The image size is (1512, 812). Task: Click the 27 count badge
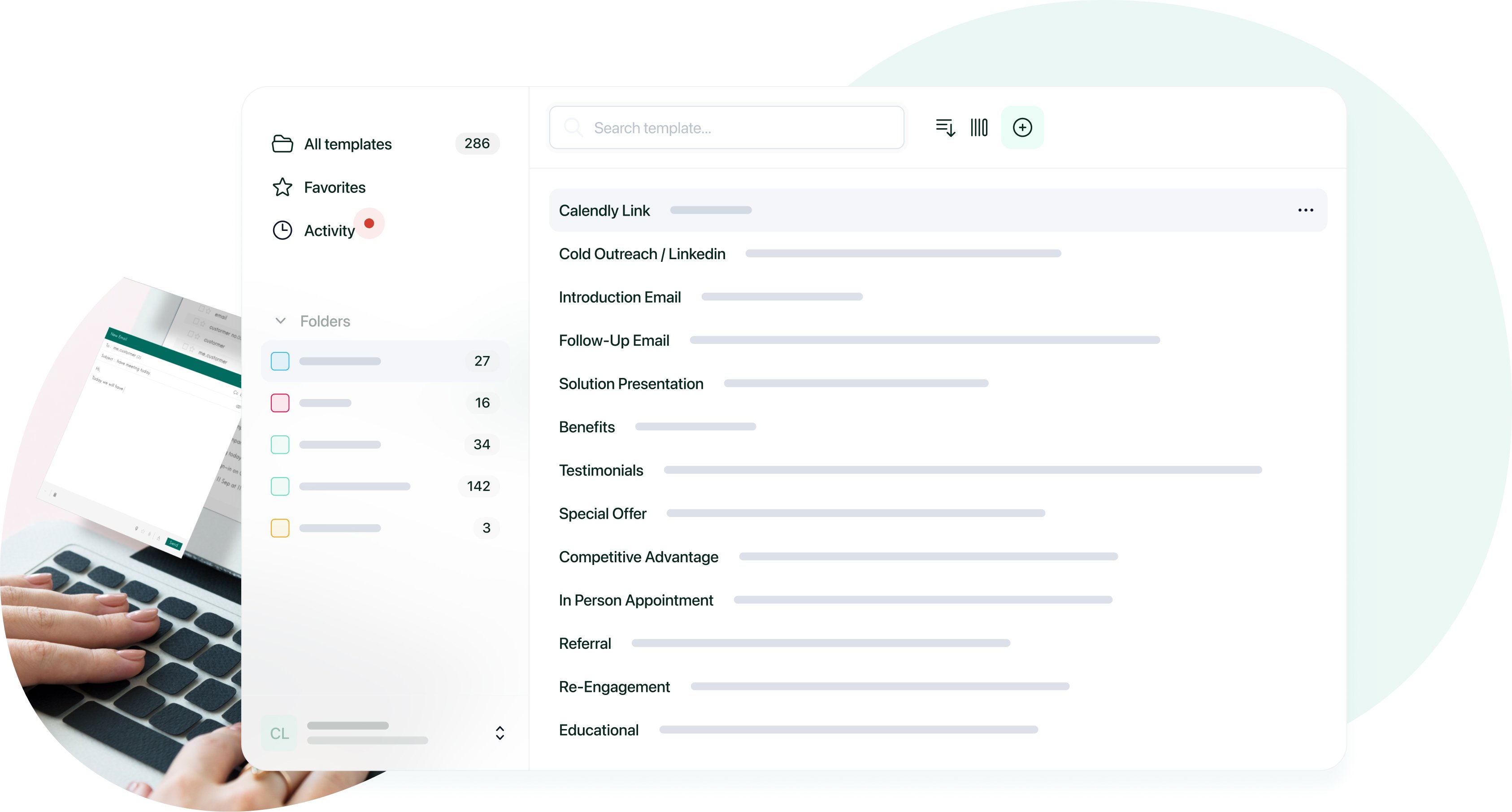pyautogui.click(x=482, y=361)
